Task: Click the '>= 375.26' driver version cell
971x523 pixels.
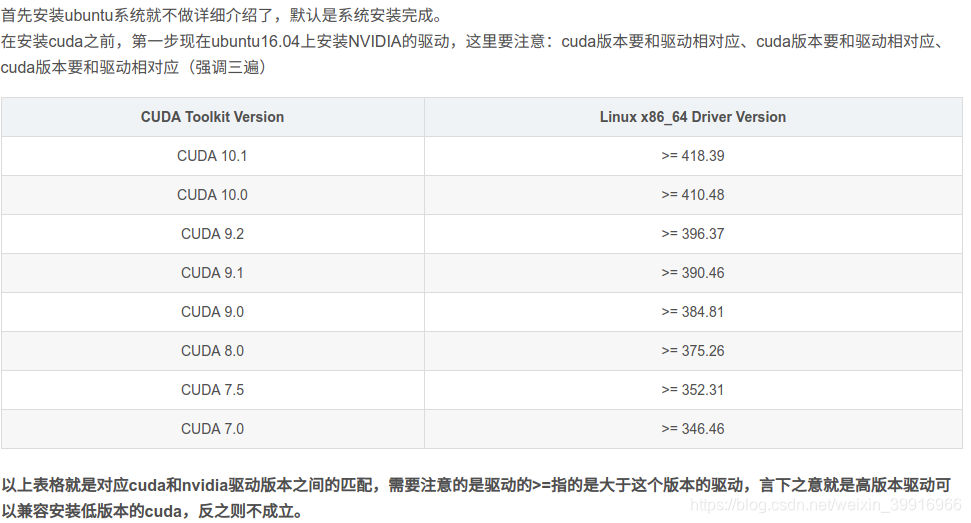Action: pos(693,351)
